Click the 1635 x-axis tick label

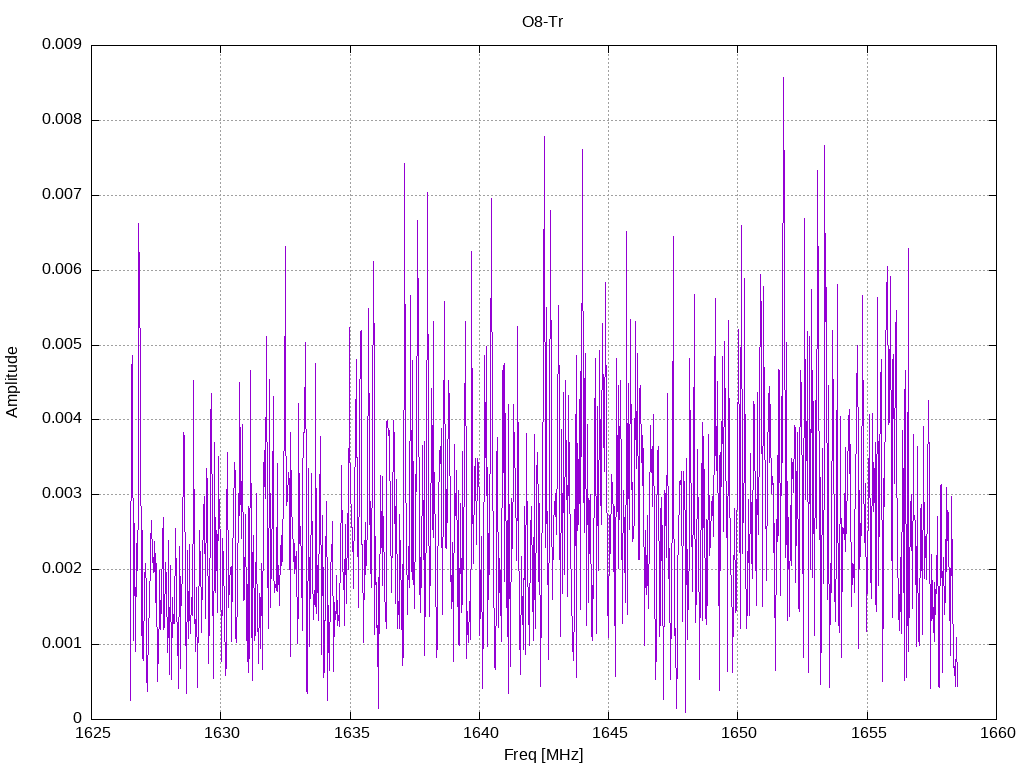pyautogui.click(x=351, y=733)
